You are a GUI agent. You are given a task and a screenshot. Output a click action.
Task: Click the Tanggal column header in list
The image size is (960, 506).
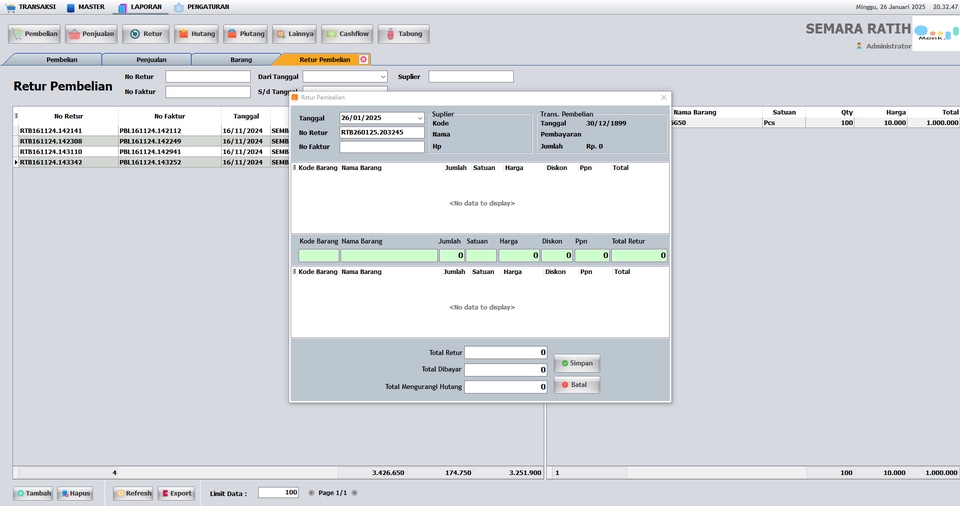pos(246,116)
